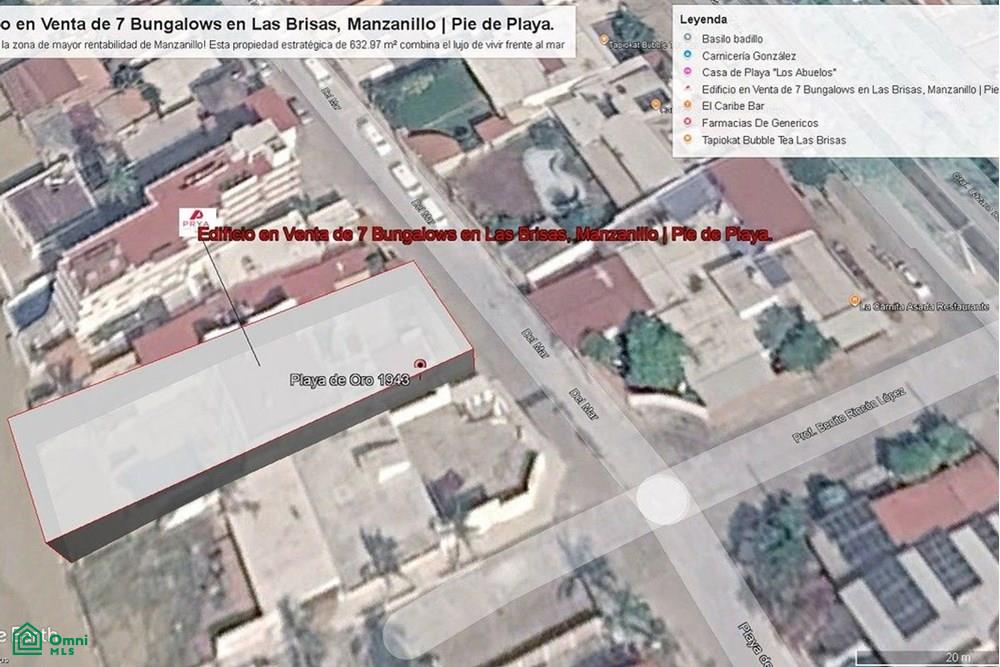Click the Carnicería González legend marker icon

[x=688, y=55]
